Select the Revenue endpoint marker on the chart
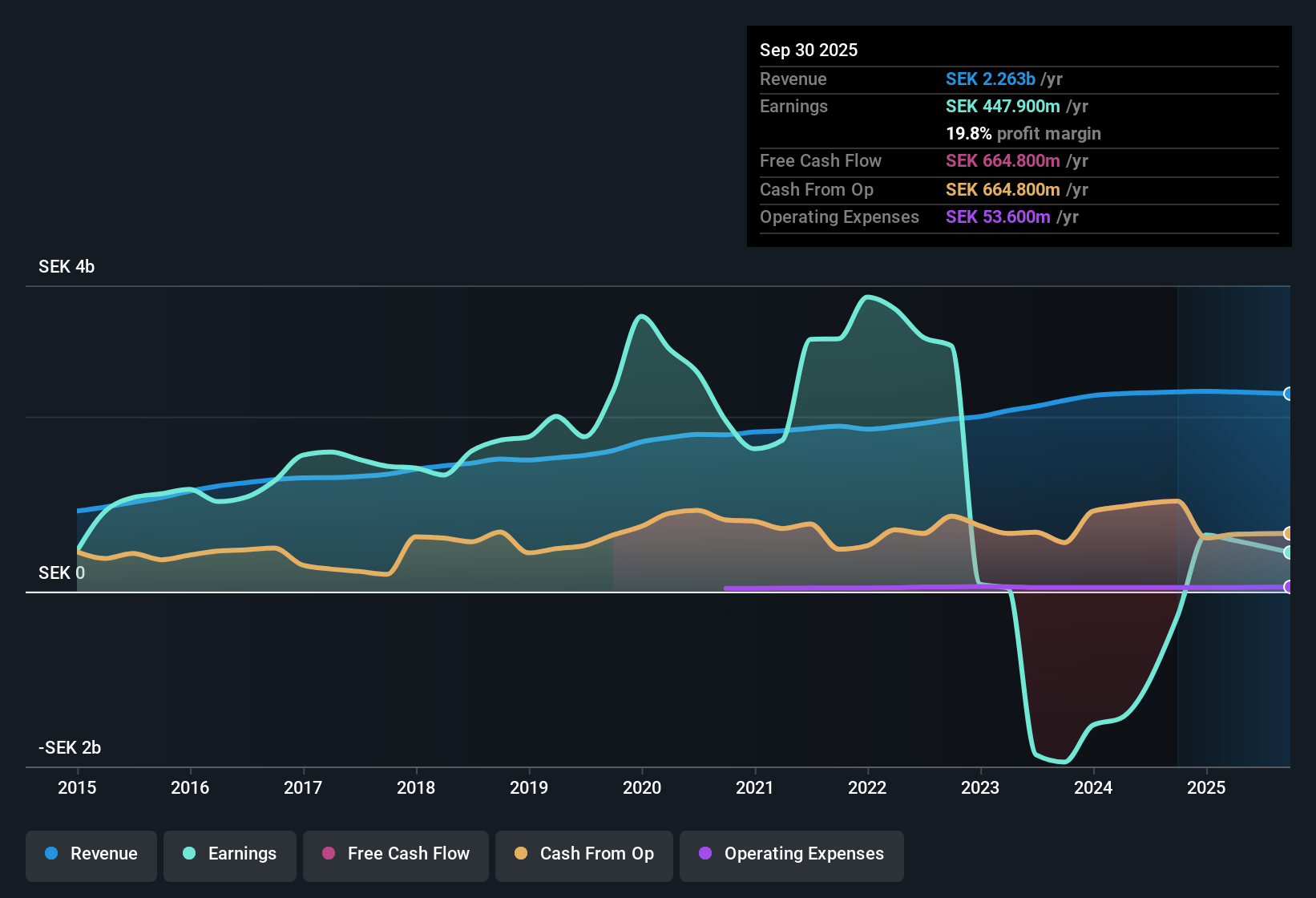The width and height of the screenshot is (1316, 898). (x=1288, y=394)
